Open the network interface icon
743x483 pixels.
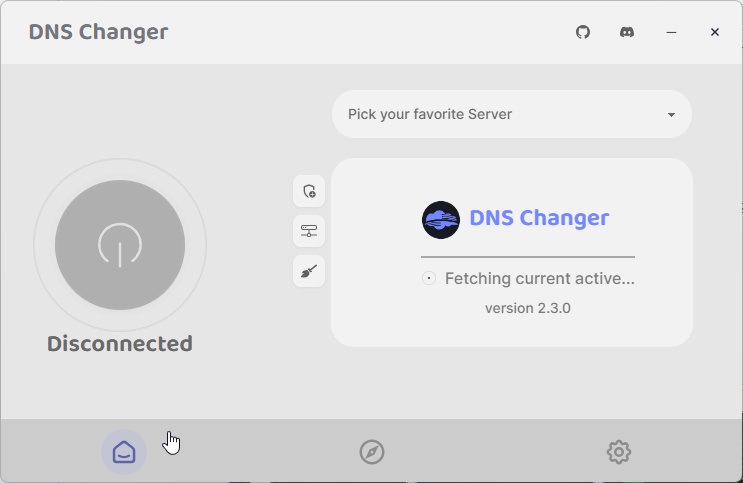pos(309,231)
